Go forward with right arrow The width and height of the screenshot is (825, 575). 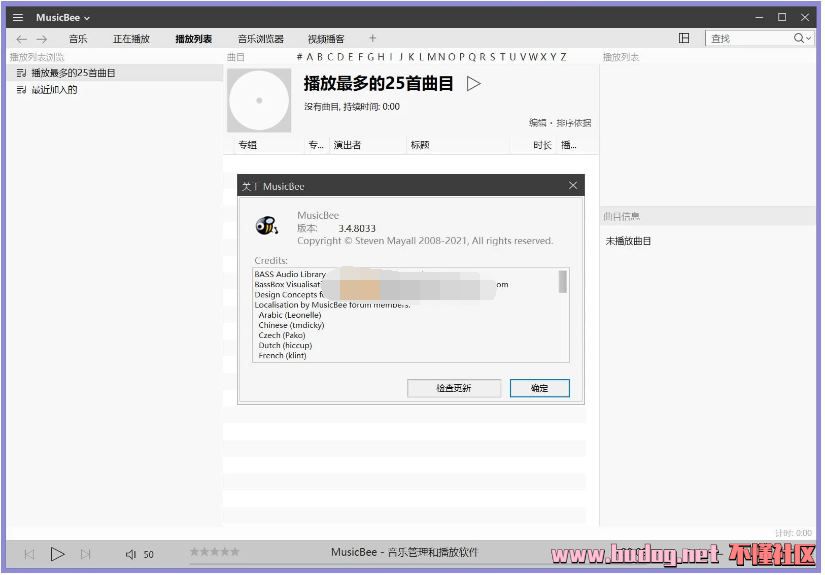coord(42,39)
